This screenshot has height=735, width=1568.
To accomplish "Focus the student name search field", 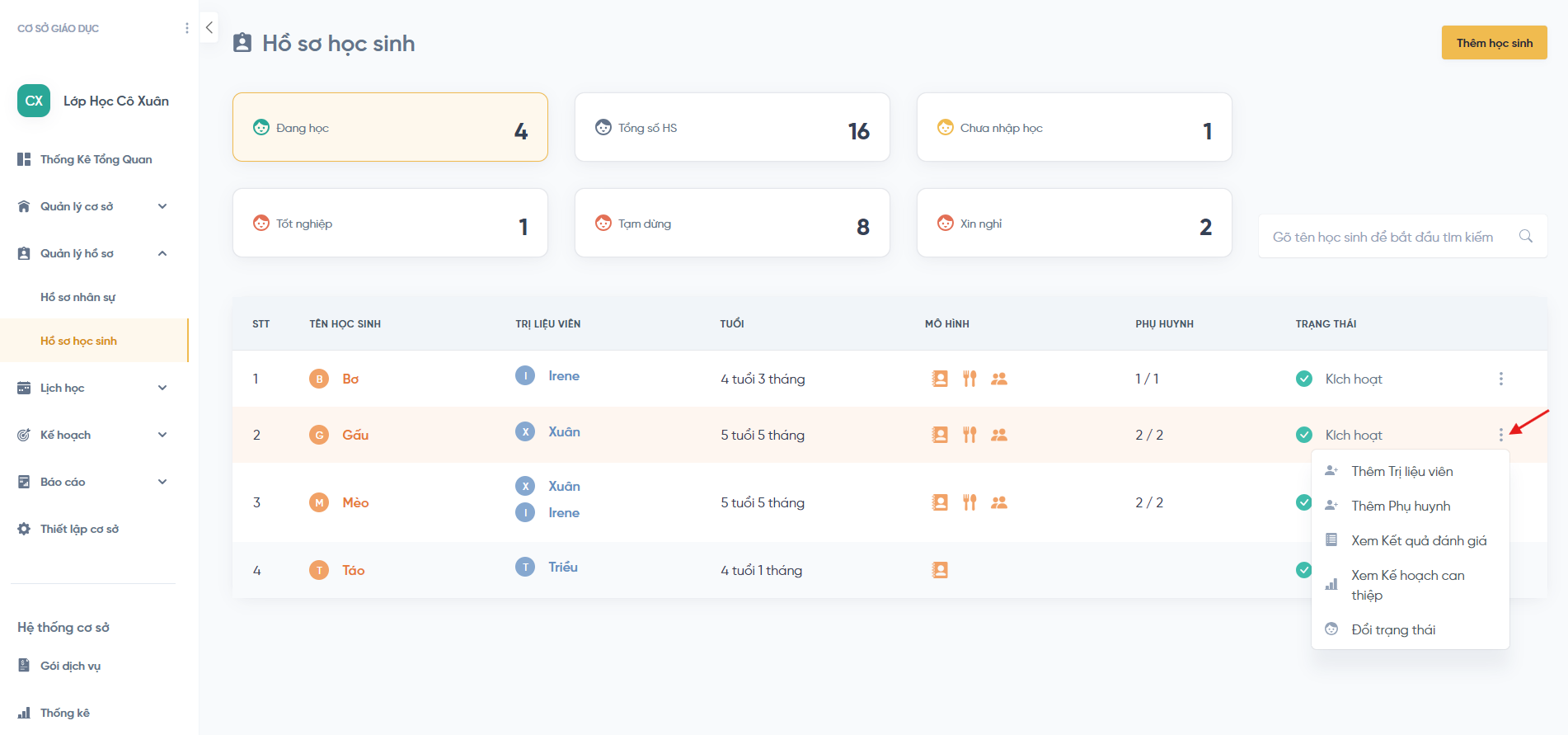I will pos(1385,237).
